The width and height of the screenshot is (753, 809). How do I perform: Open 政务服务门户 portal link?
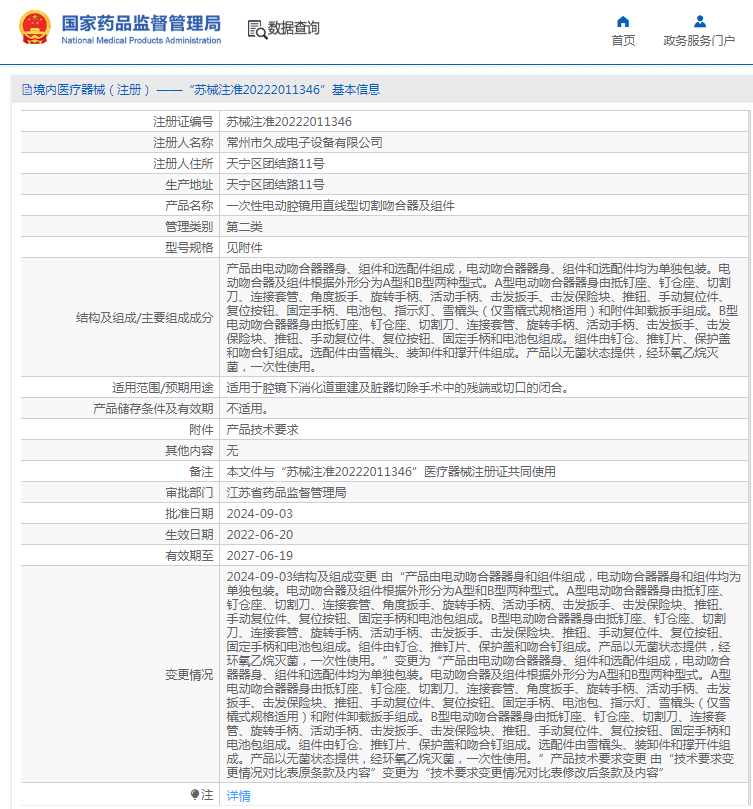pos(699,41)
